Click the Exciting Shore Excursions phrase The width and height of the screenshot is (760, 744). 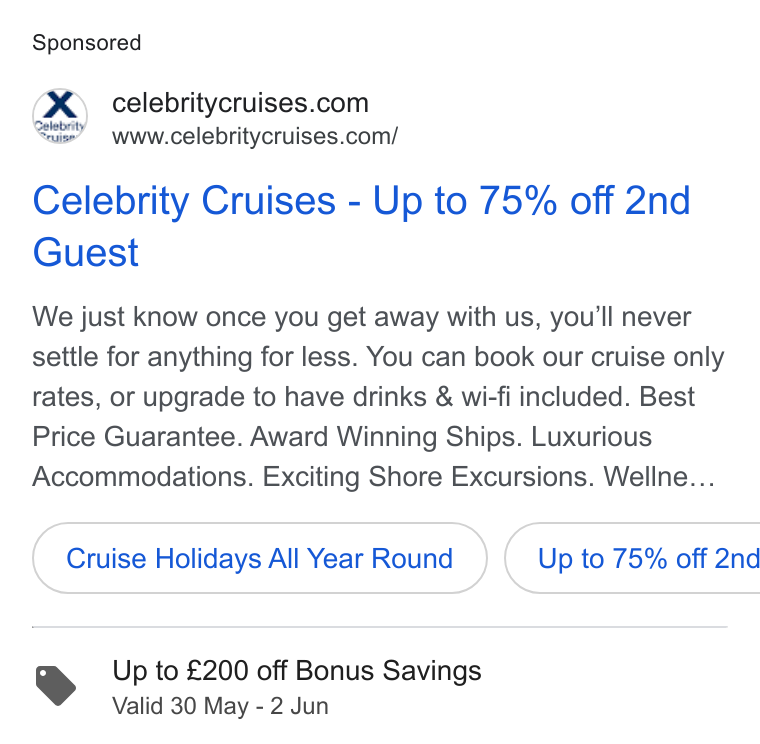428,477
